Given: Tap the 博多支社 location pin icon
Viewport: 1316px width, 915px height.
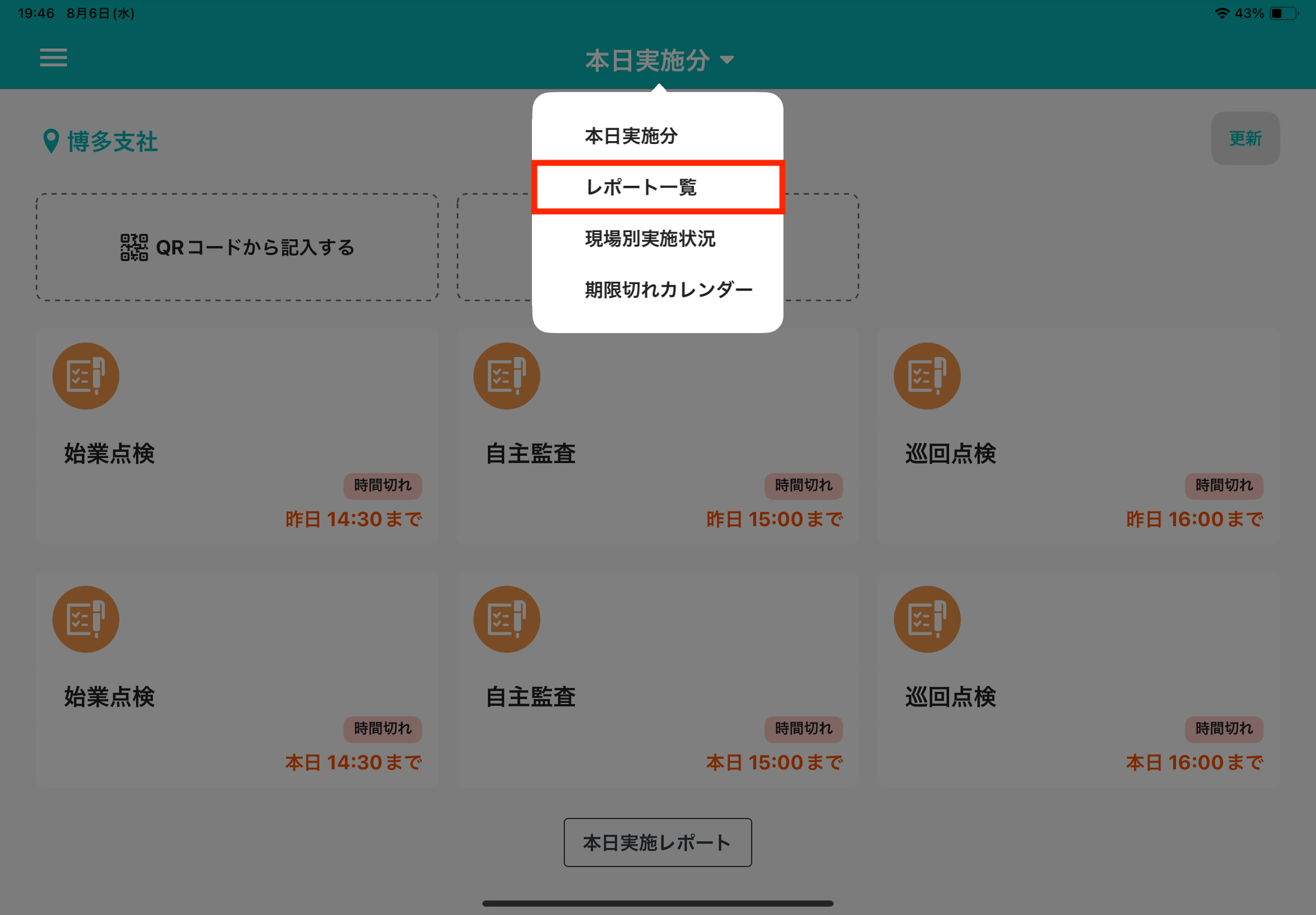Looking at the screenshot, I should (51, 141).
